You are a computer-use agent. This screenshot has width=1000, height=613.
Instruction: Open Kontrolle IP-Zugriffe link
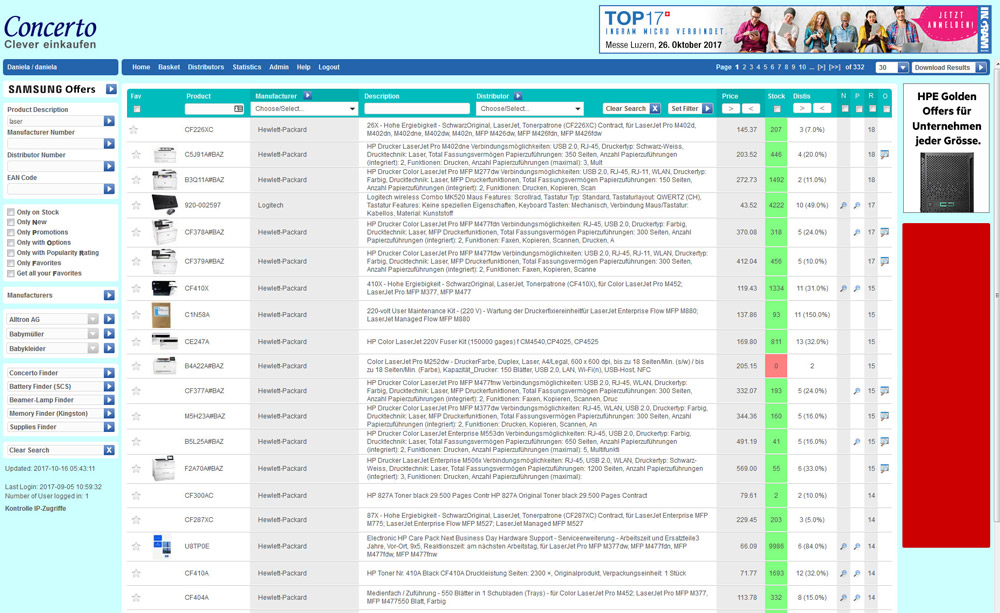click(x=36, y=509)
